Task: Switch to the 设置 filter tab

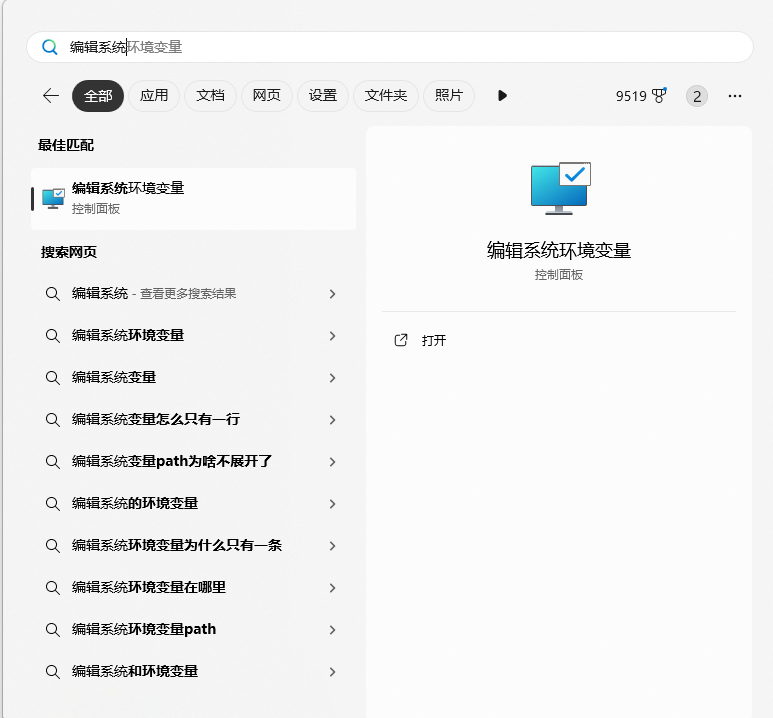Action: tap(322, 96)
